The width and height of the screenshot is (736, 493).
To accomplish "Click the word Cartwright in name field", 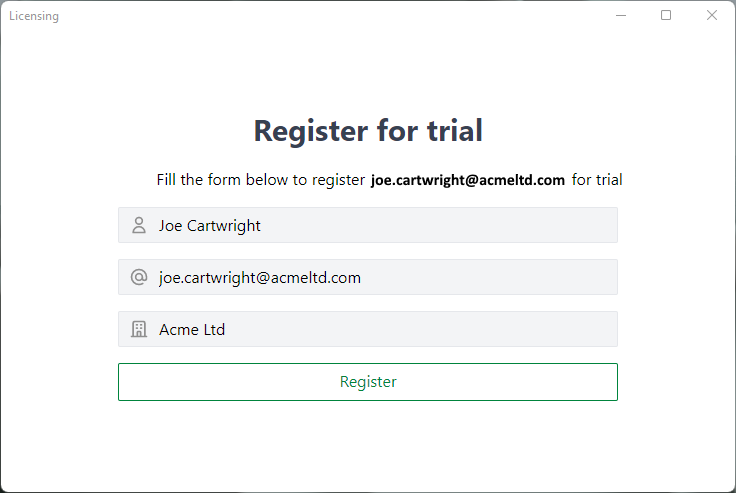I will [x=223, y=226].
